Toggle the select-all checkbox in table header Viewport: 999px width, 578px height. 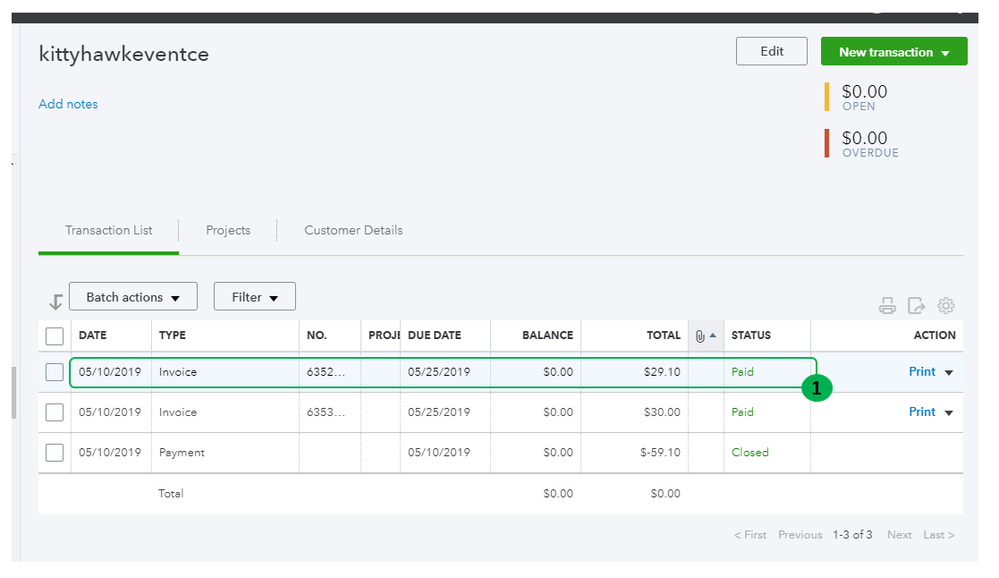tap(55, 336)
